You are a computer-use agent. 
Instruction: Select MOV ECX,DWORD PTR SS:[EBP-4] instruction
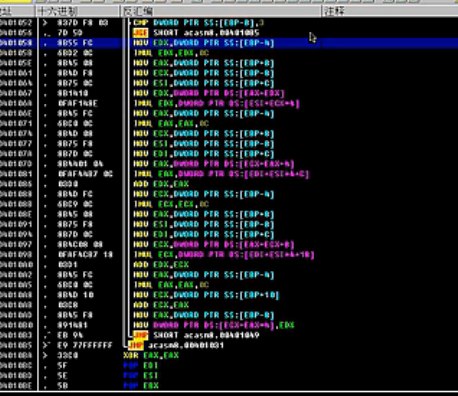point(204,194)
